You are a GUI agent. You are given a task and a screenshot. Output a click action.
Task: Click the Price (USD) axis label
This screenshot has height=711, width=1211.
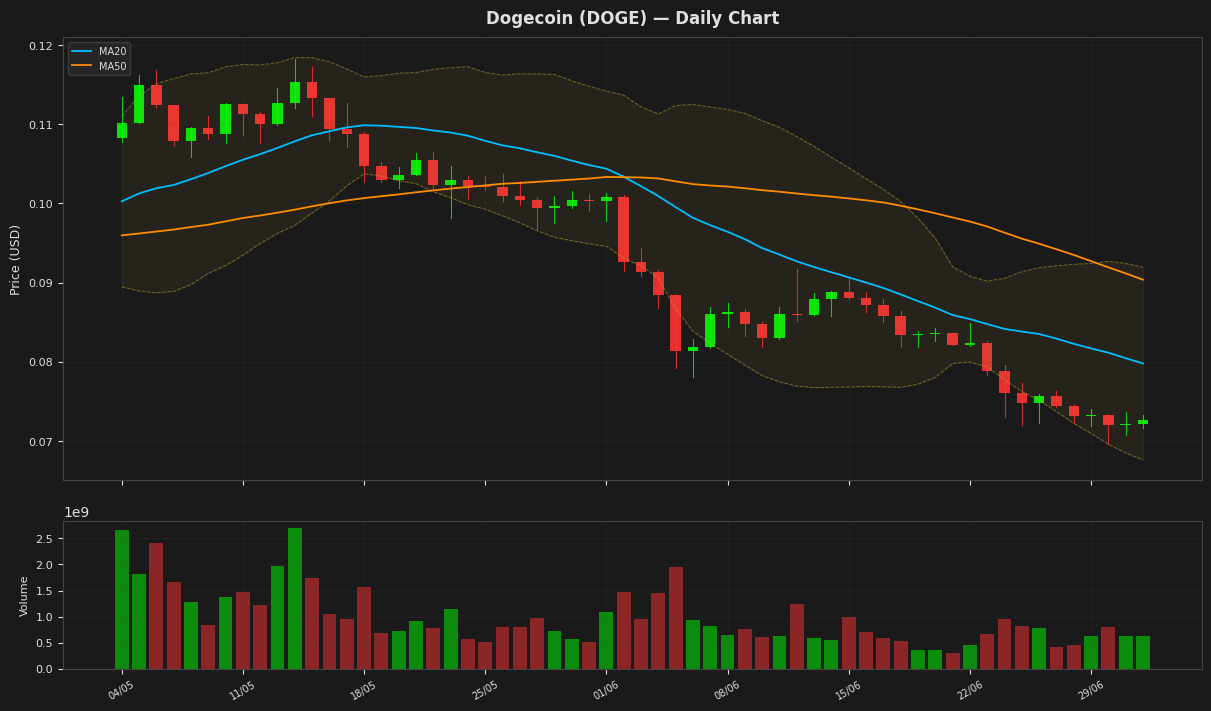pyautogui.click(x=15, y=259)
